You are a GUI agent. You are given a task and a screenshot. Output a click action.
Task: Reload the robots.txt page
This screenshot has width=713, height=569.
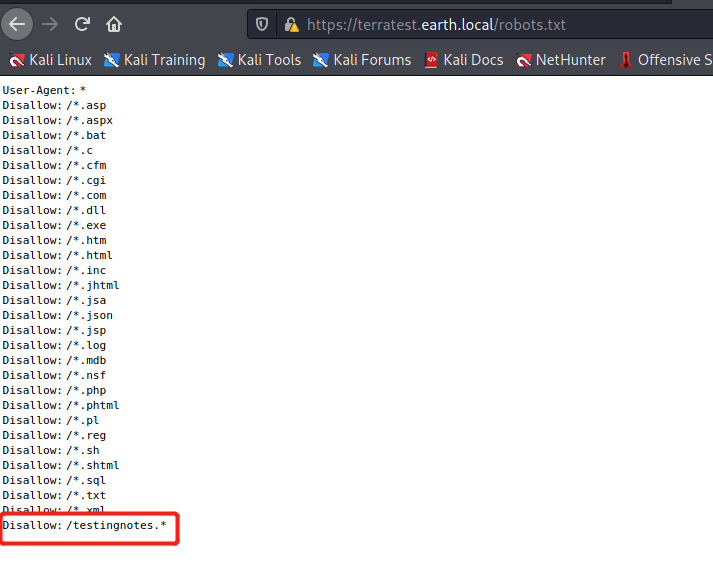(x=82, y=24)
